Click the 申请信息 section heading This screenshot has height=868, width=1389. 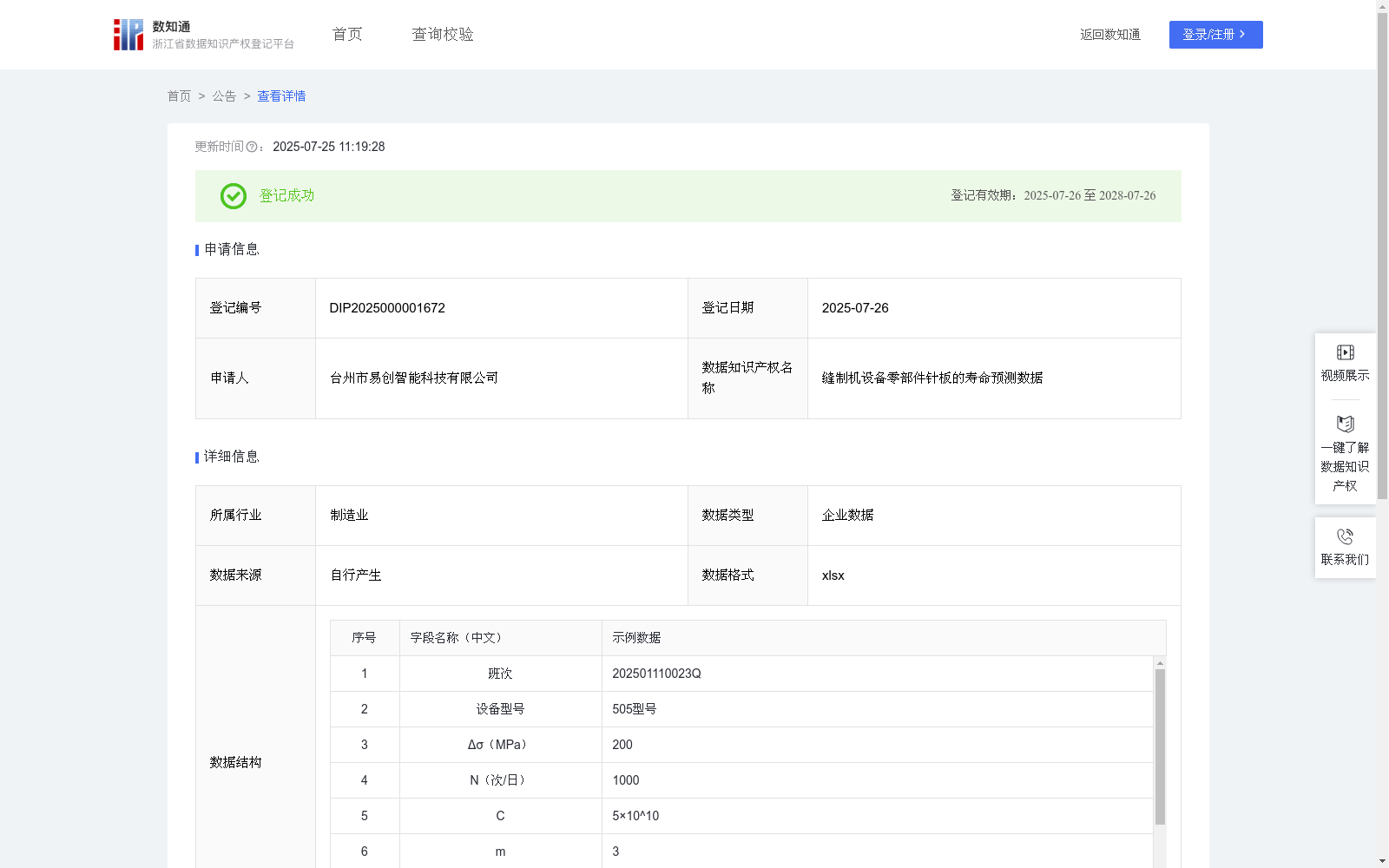(232, 250)
